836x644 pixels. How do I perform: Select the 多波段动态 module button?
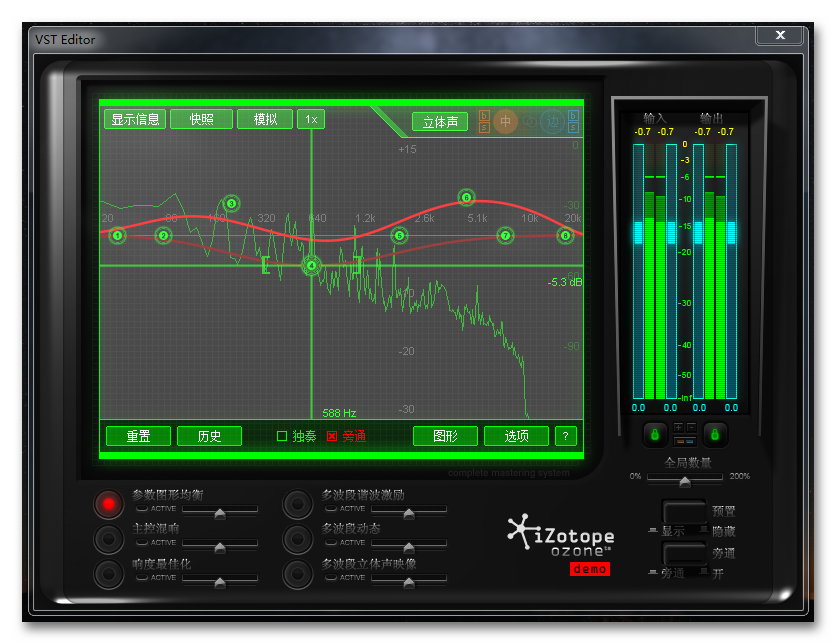(298, 539)
